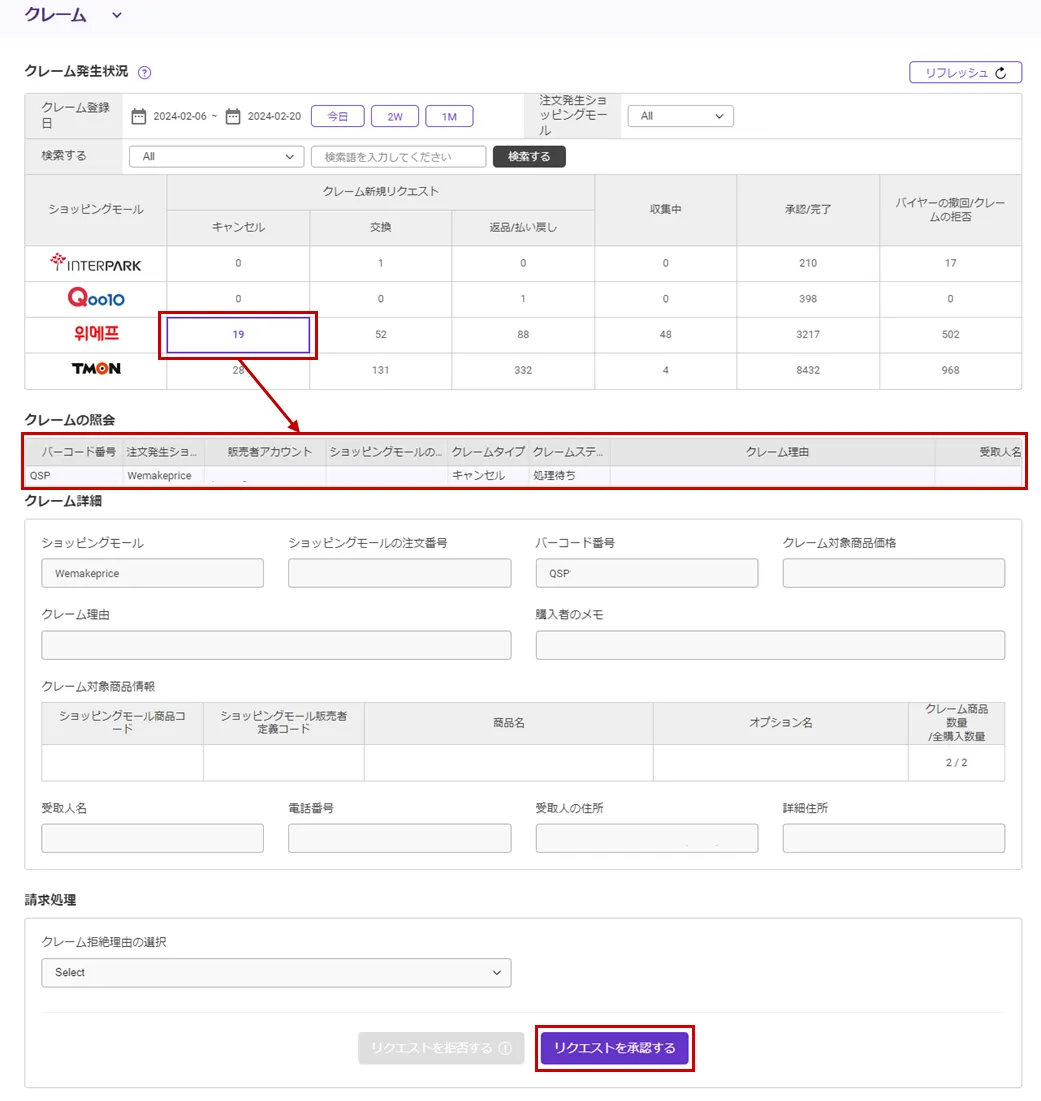Click the 위메프 collecting count 48
The height and width of the screenshot is (1101, 1041).
[x=665, y=334]
